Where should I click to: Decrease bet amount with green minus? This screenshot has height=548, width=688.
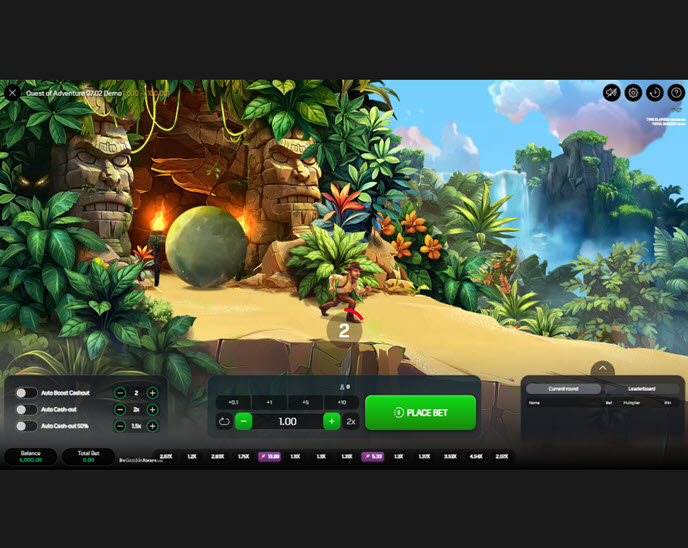pyautogui.click(x=243, y=422)
